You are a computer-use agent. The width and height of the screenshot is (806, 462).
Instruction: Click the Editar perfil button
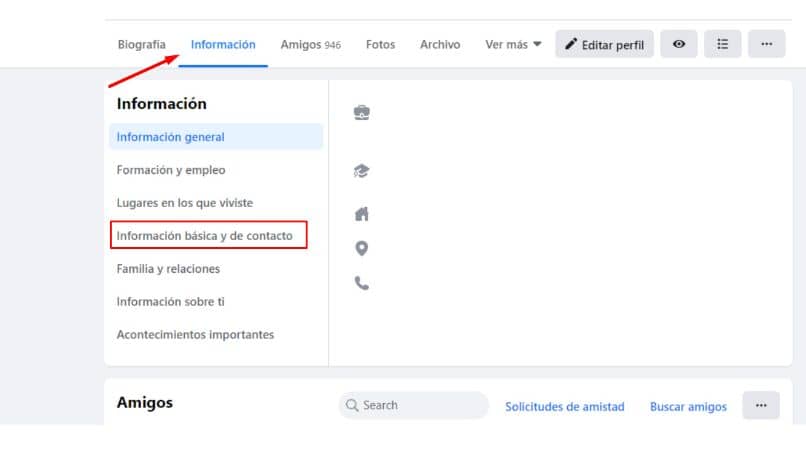[x=604, y=44]
